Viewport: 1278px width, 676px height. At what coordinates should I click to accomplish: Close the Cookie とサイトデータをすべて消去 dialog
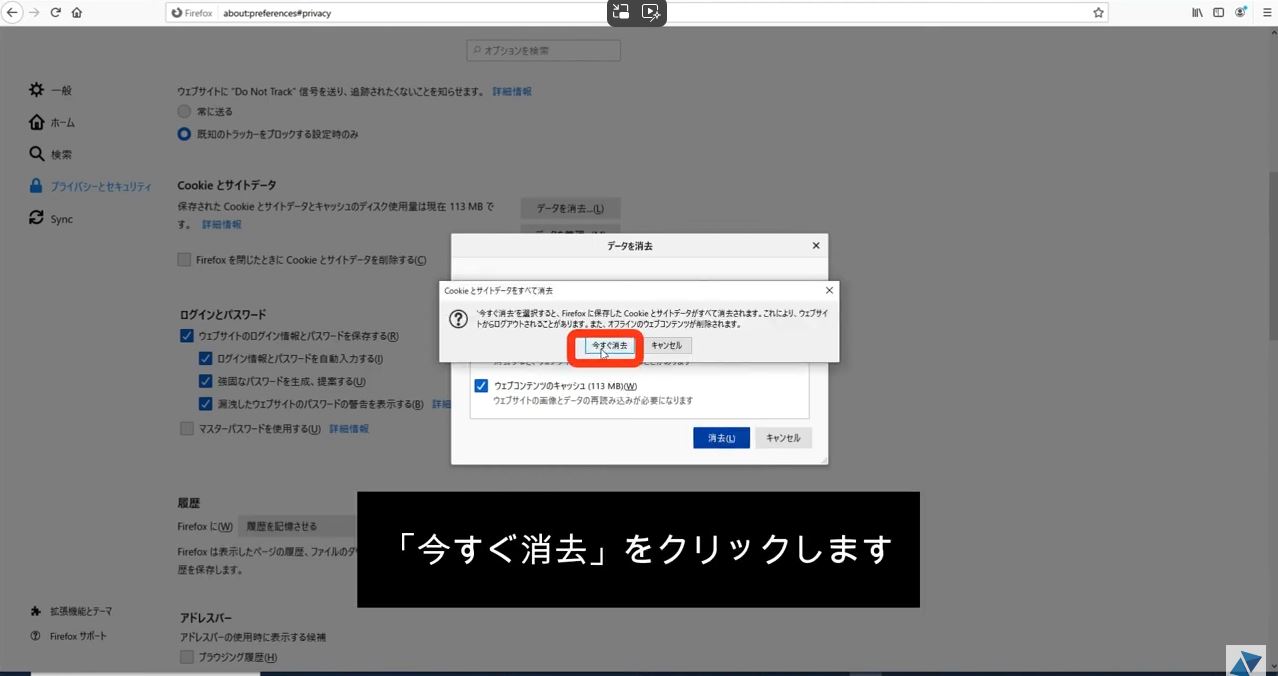coord(829,290)
